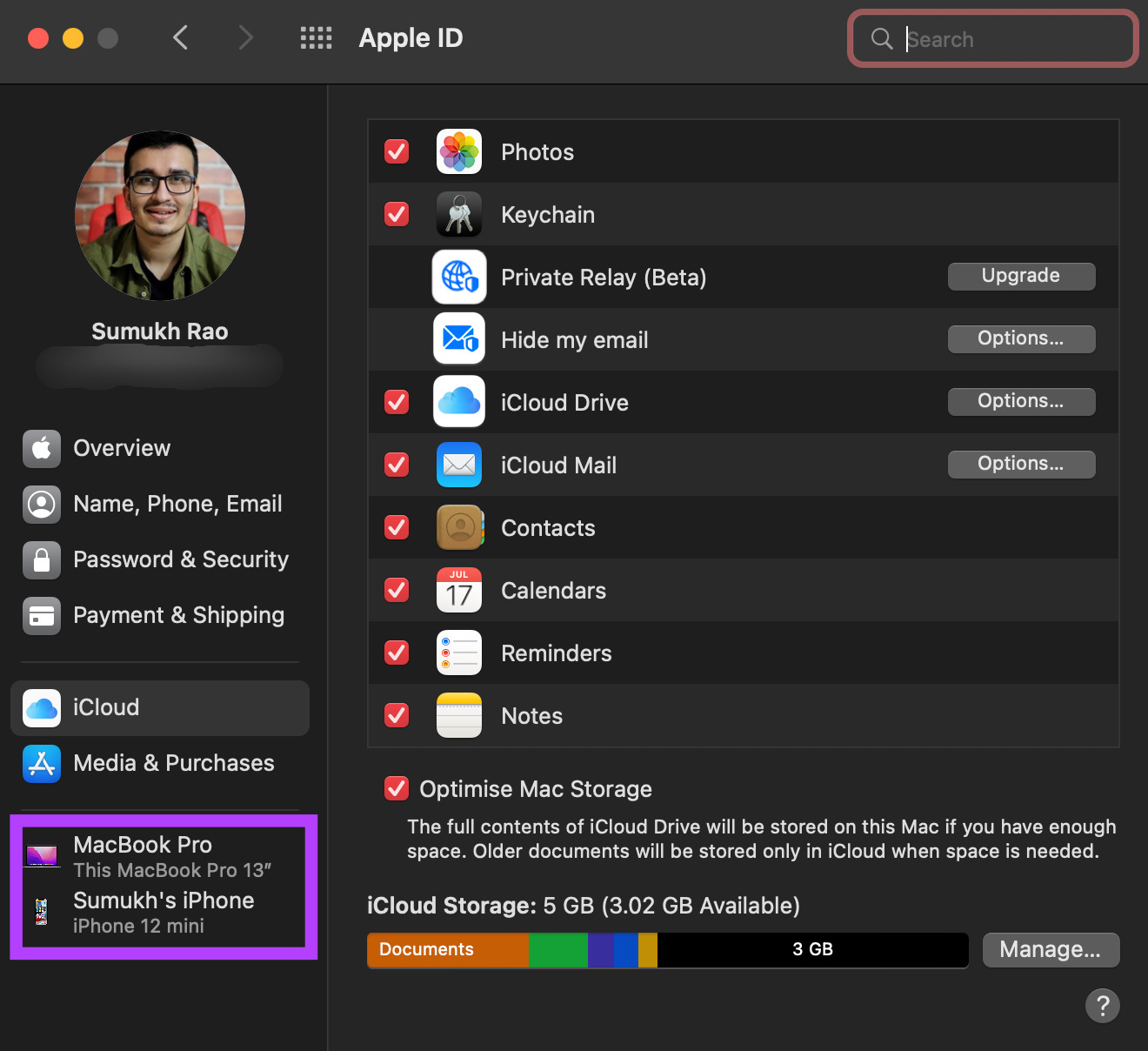This screenshot has height=1051, width=1148.
Task: Disable Contacts syncing checkbox
Action: coord(397,527)
